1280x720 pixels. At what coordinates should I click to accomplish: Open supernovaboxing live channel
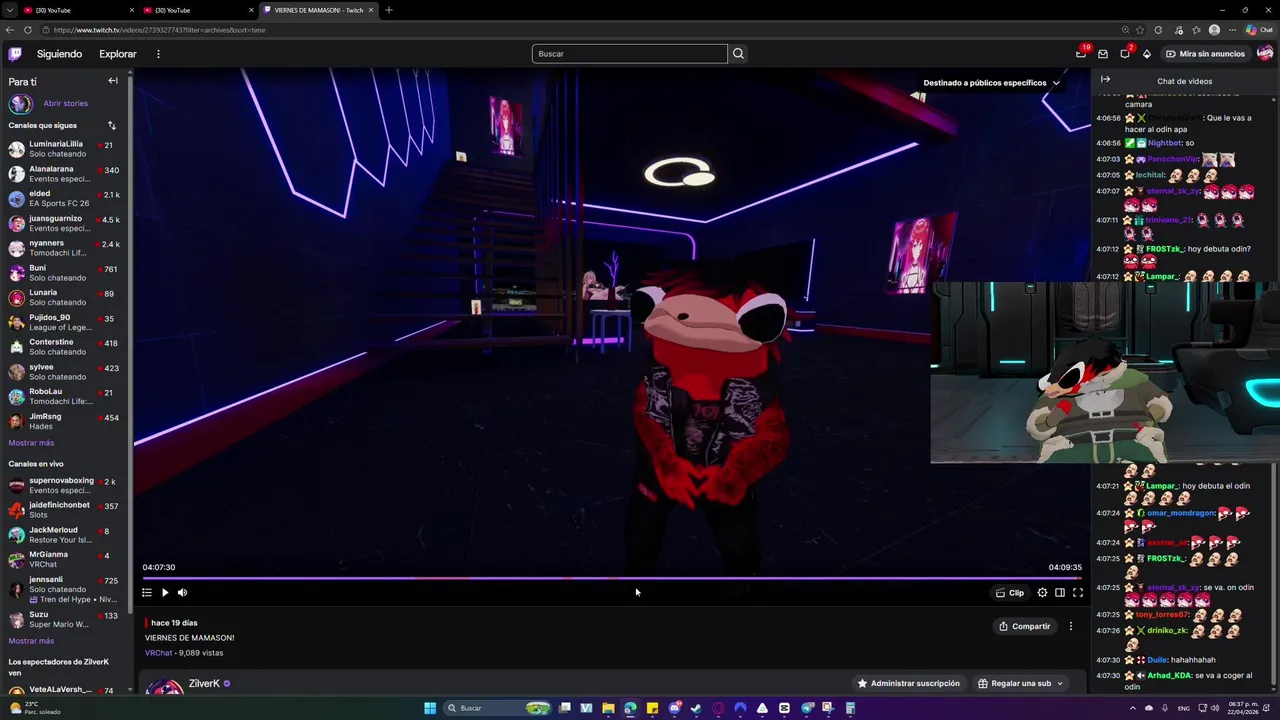pos(64,485)
